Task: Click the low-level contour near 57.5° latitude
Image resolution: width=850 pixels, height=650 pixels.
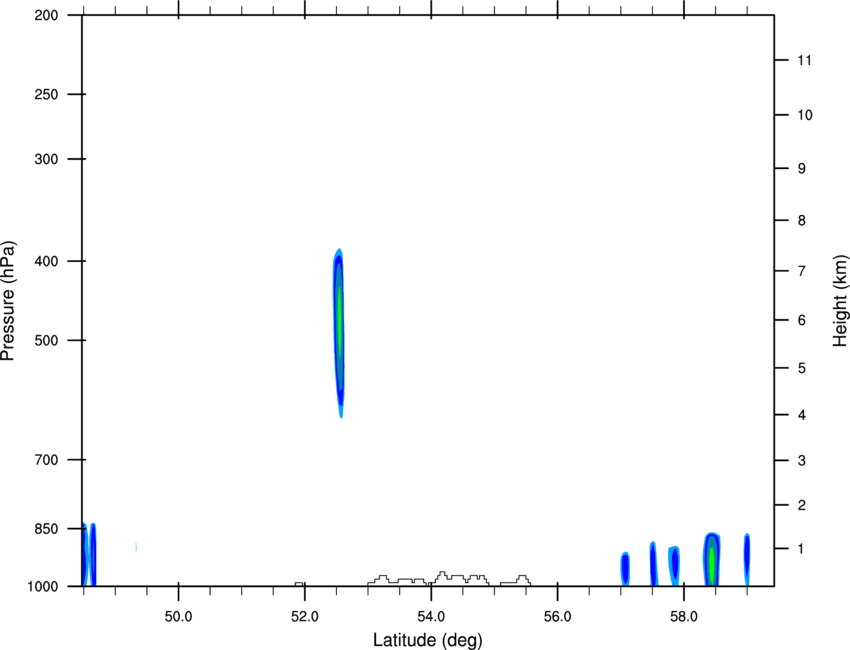Action: click(x=653, y=564)
